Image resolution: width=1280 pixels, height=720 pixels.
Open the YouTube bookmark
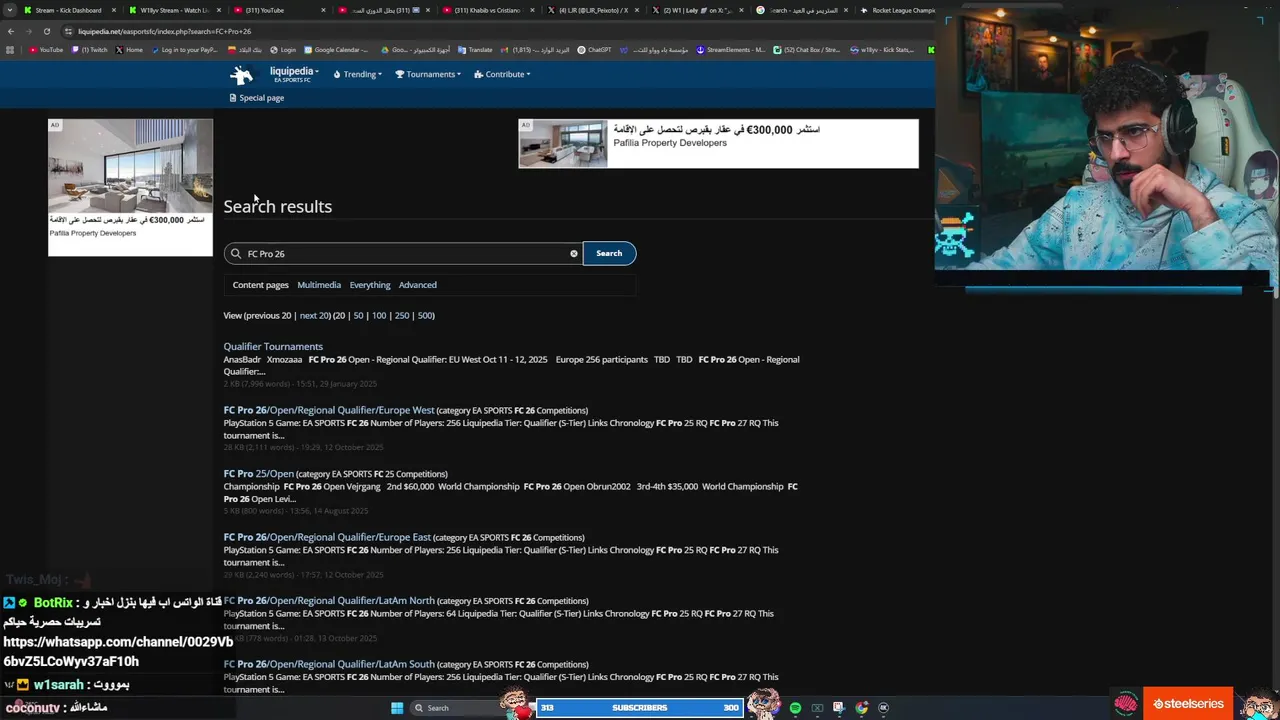tap(46, 50)
